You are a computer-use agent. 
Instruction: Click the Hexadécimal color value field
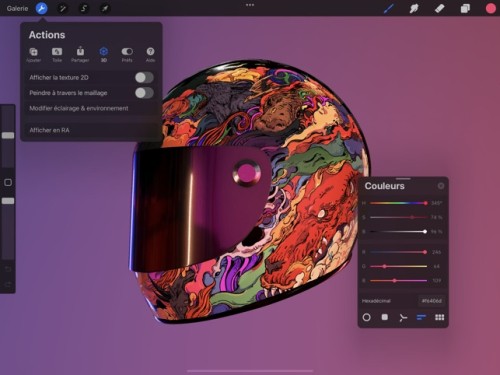pos(432,301)
